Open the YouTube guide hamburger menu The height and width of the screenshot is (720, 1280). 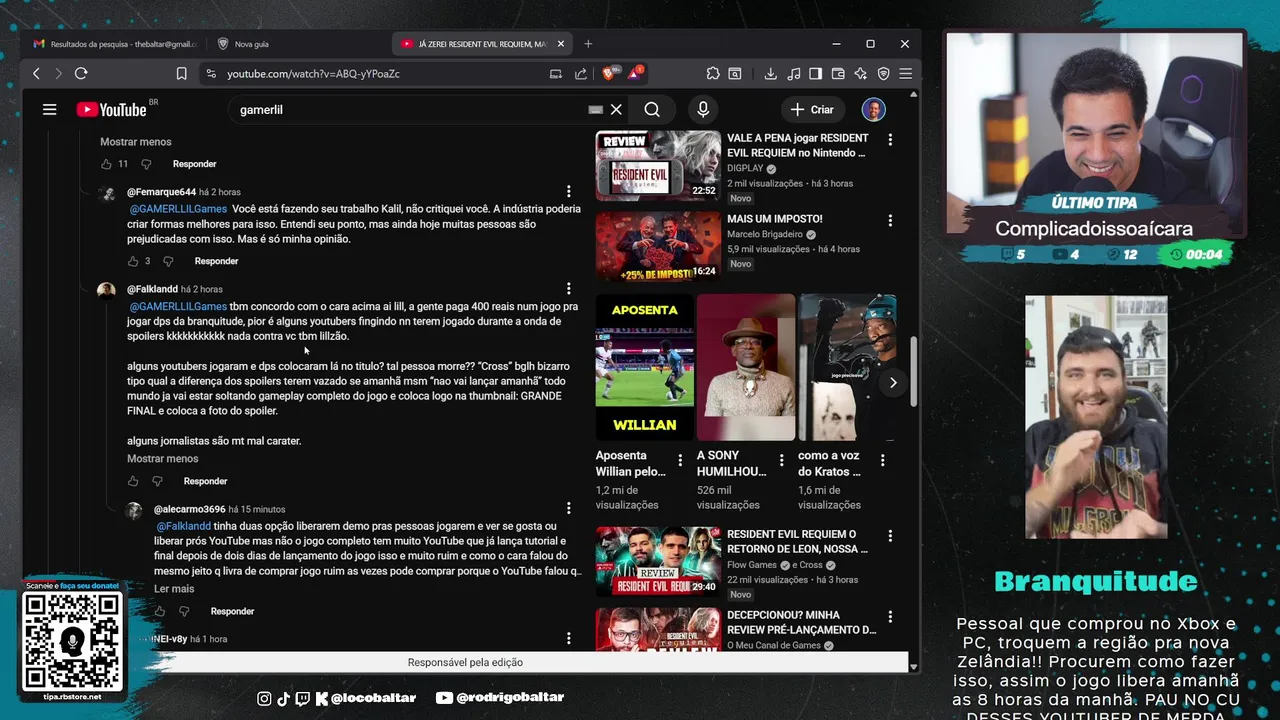coord(49,110)
